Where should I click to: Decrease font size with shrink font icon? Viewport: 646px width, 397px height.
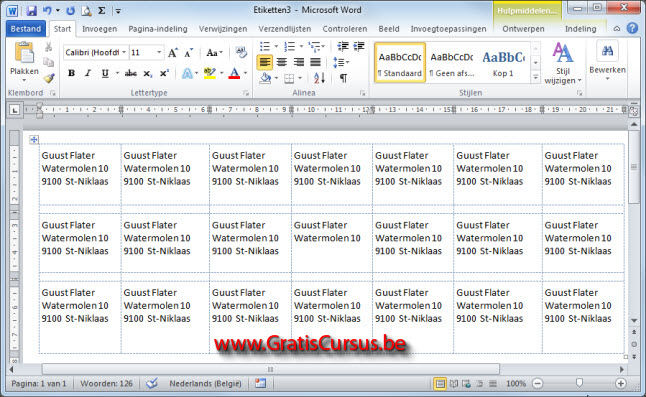188,53
